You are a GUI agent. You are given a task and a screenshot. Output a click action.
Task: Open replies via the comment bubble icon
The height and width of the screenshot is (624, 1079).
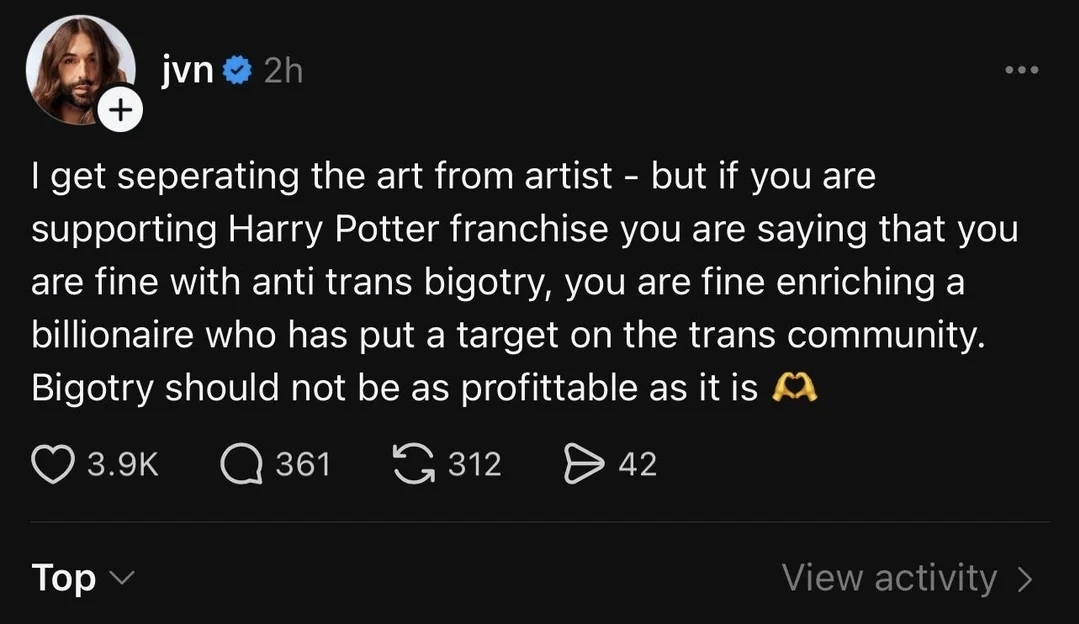pyautogui.click(x=241, y=464)
